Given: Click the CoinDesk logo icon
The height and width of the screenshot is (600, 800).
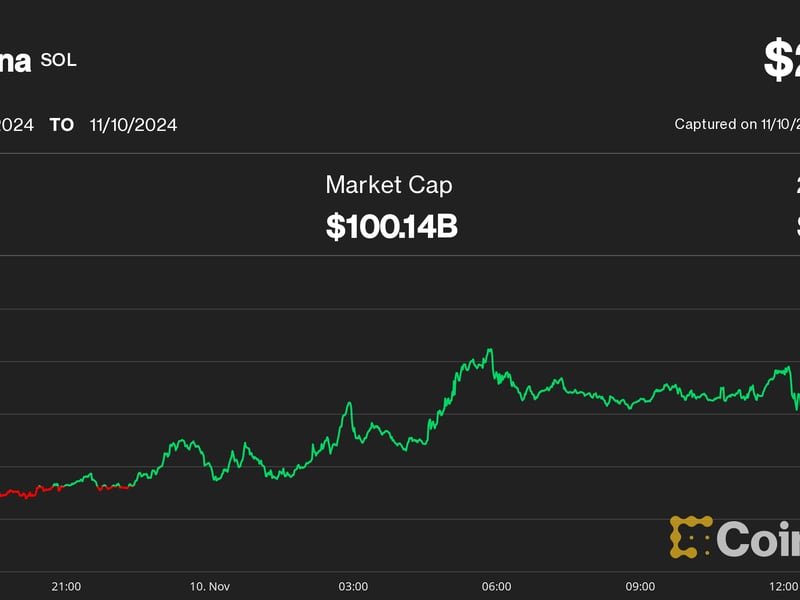Looking at the screenshot, I should click(690, 537).
